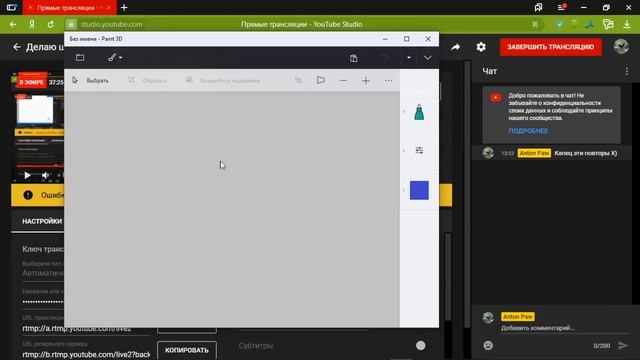Open the Brushes dropdown in Paint 3D
640x360 pixels.
point(115,58)
